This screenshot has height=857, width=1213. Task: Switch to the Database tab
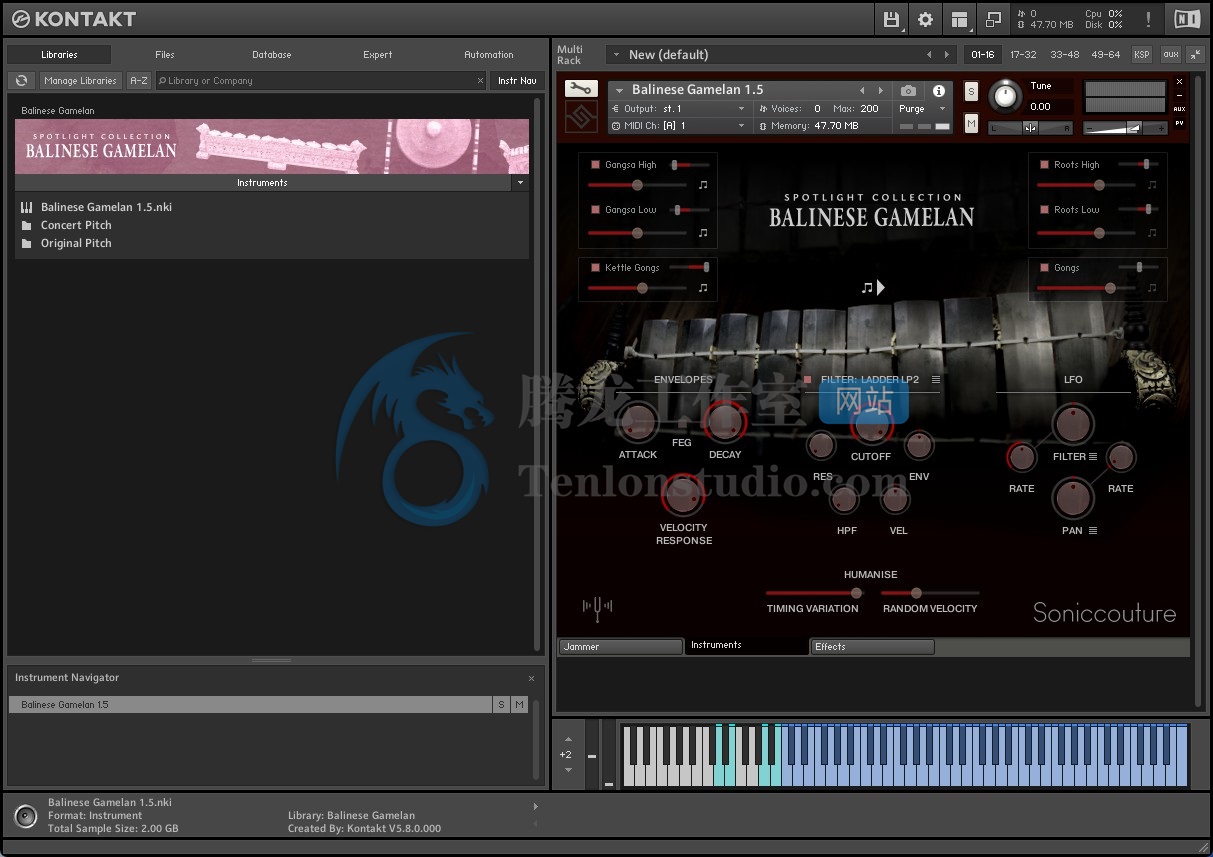point(271,55)
